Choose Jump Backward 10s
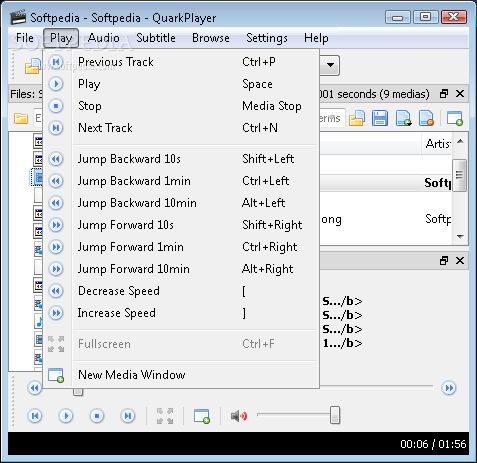Image resolution: width=477 pixels, height=463 pixels. 181,159
